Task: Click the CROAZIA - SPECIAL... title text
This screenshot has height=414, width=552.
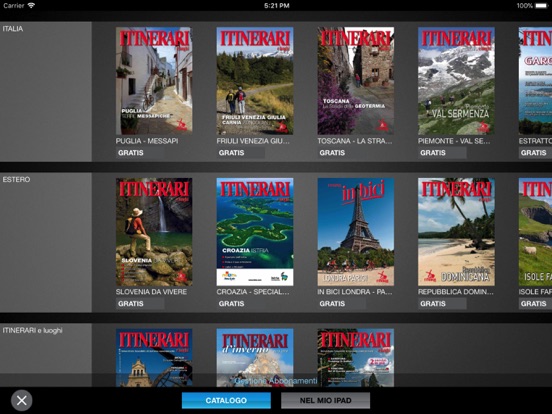Action: pyautogui.click(x=253, y=292)
